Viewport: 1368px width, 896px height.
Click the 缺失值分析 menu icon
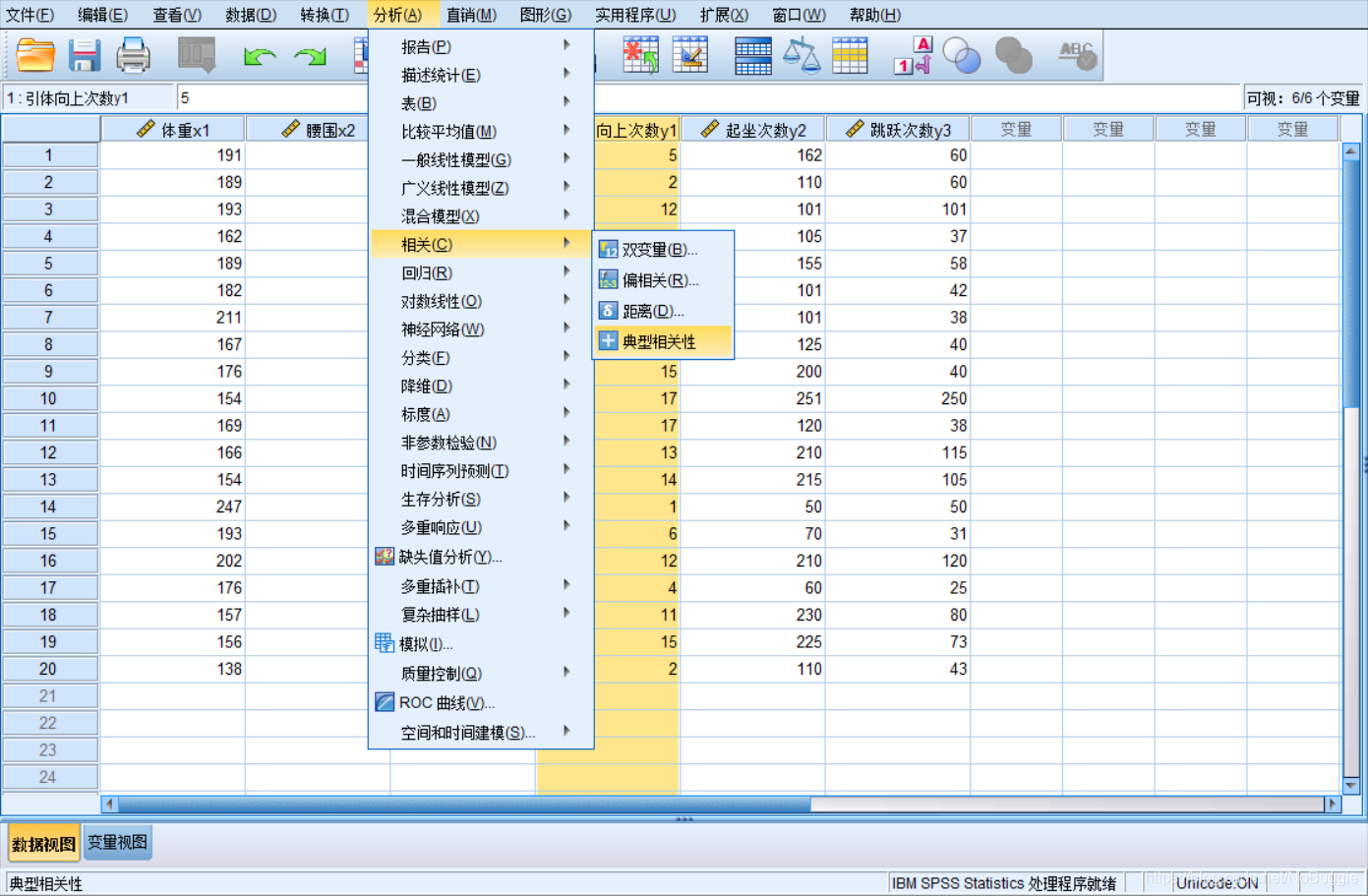(385, 557)
